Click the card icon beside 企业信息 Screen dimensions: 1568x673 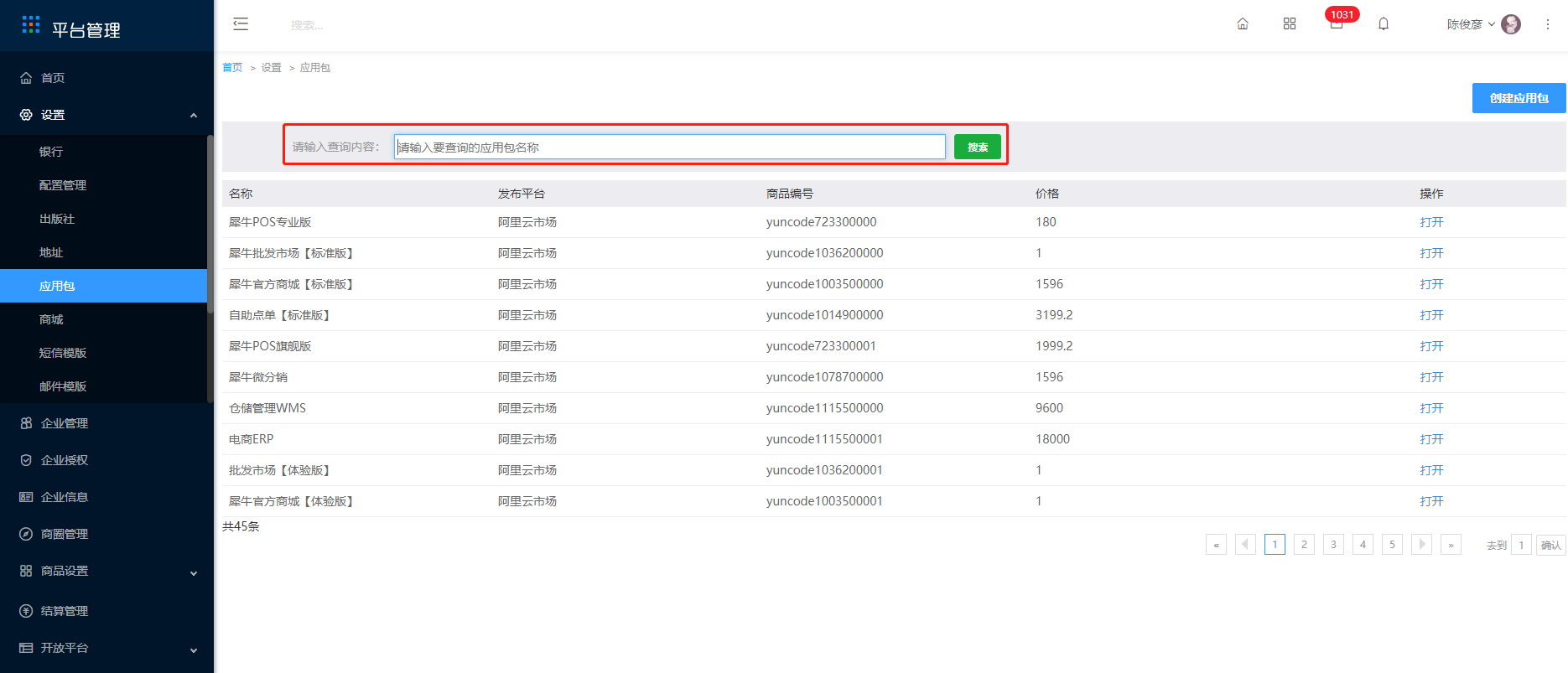pyautogui.click(x=26, y=497)
